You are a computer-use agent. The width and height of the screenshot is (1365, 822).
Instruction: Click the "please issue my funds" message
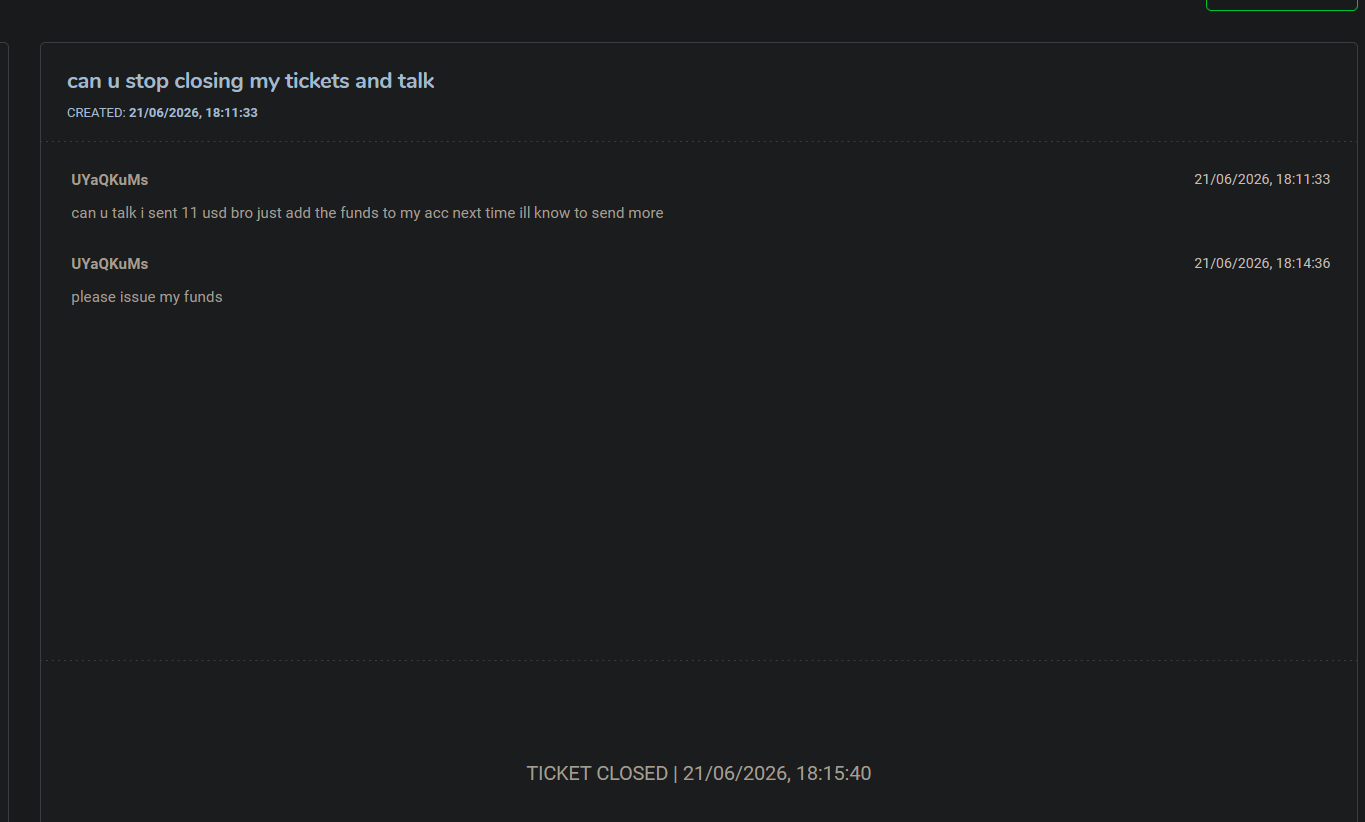147,297
